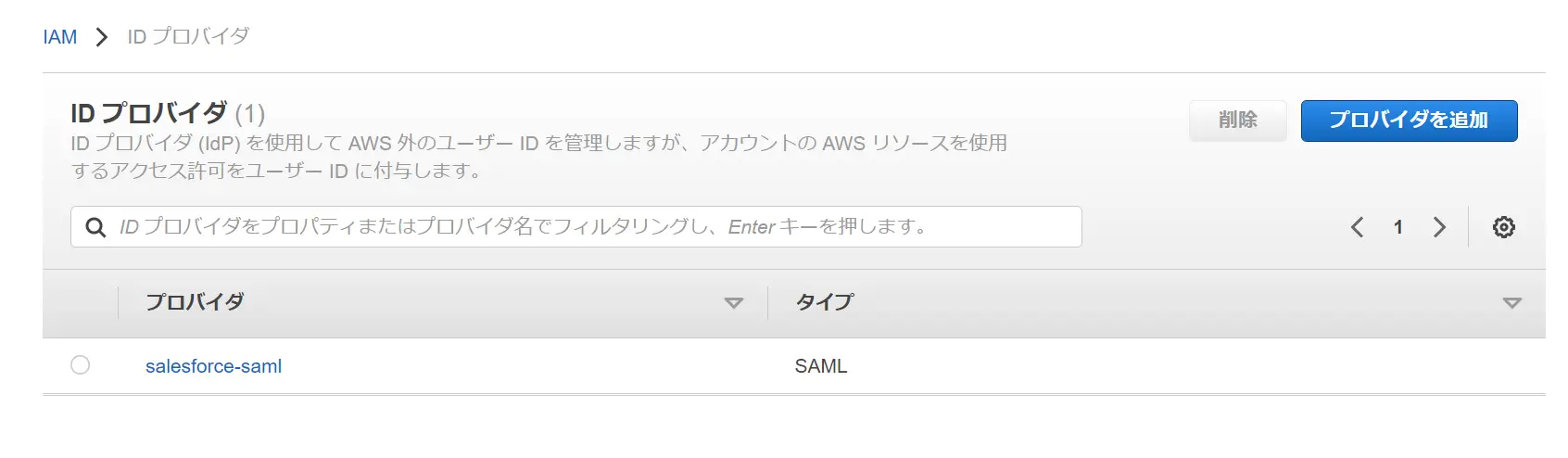The width and height of the screenshot is (1568, 458).
Task: Click ID プロバイダ breadcrumb item
Action: (x=188, y=36)
